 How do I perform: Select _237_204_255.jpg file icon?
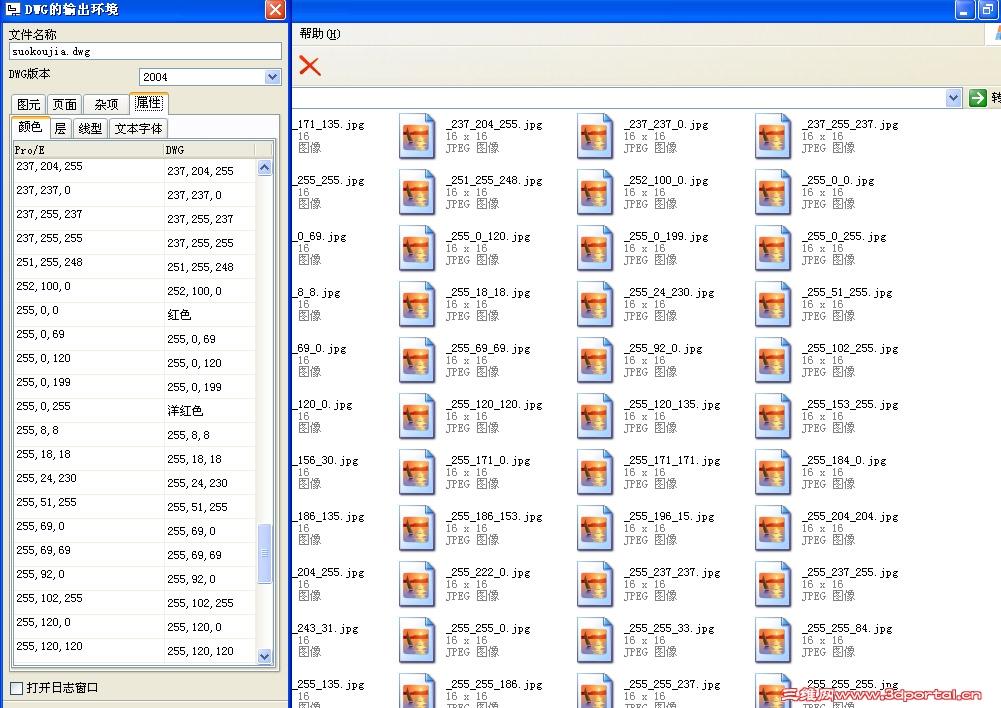pos(417,136)
